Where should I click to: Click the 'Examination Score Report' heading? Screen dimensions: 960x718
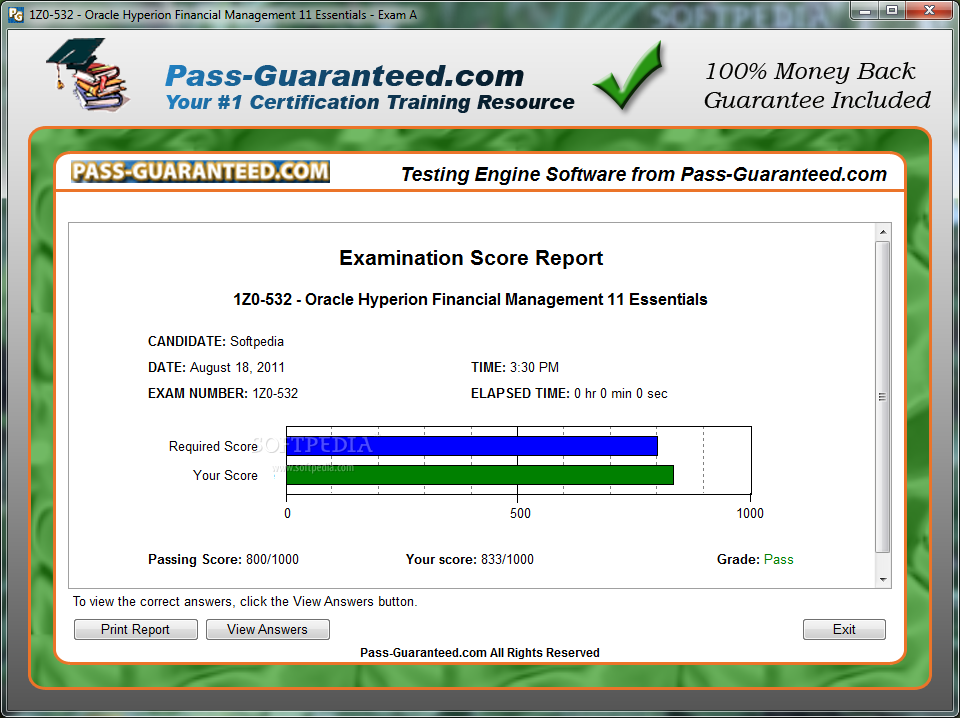click(471, 258)
